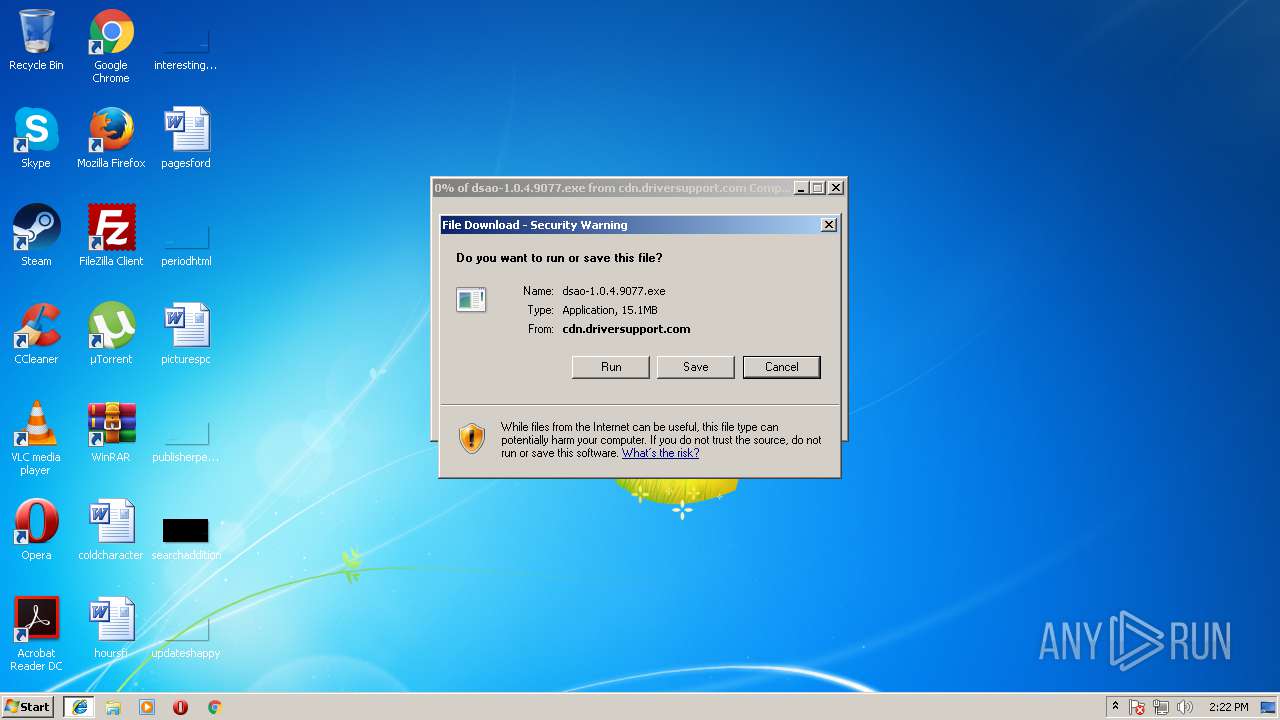
Task: Click the application file icon in dialog
Action: tap(471, 299)
